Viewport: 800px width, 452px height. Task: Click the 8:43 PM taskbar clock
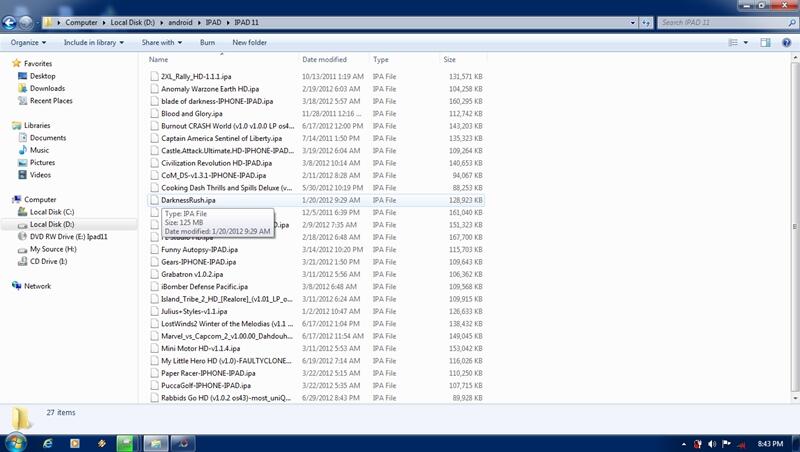point(770,444)
